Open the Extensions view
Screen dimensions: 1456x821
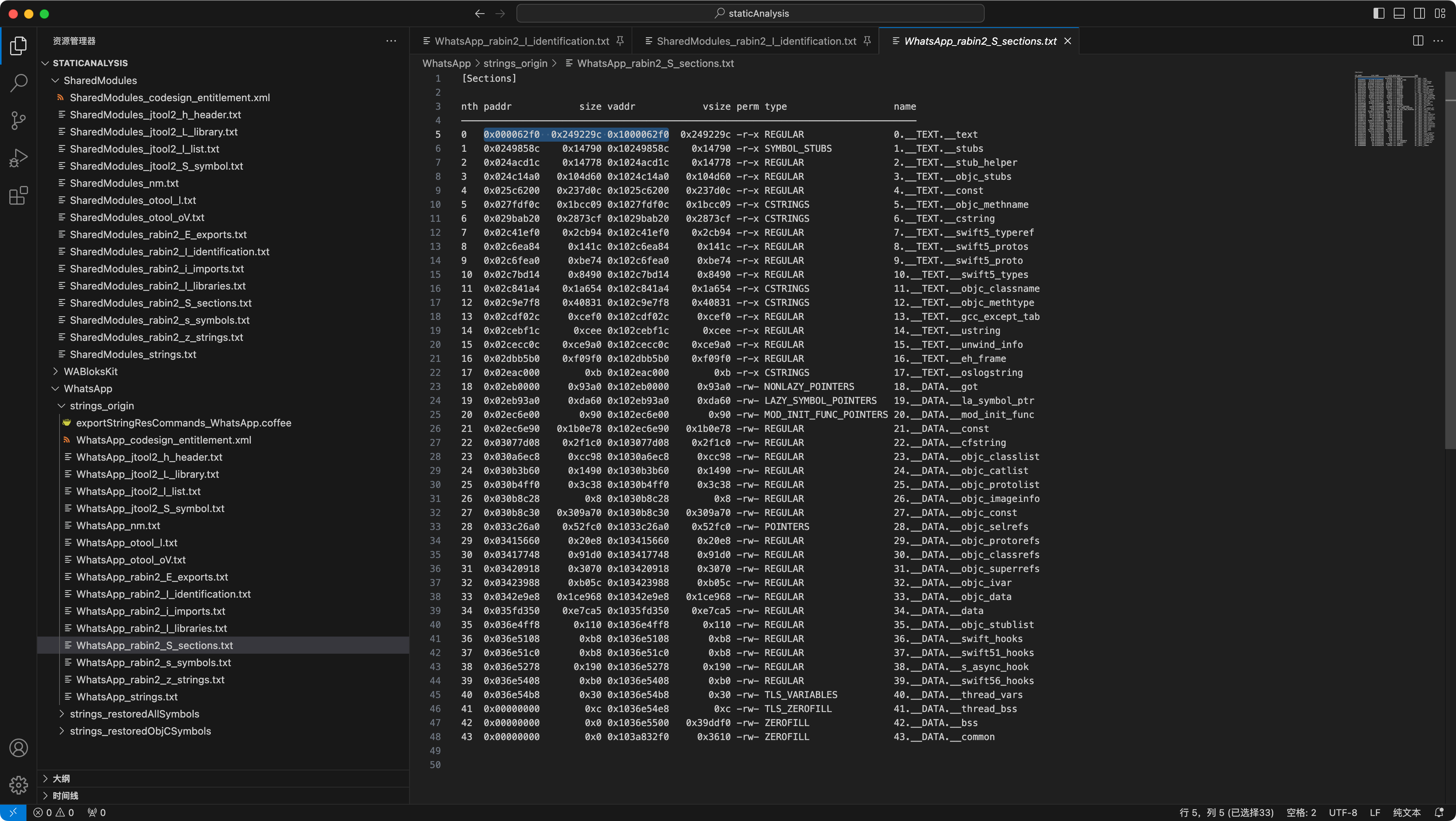coord(18,196)
